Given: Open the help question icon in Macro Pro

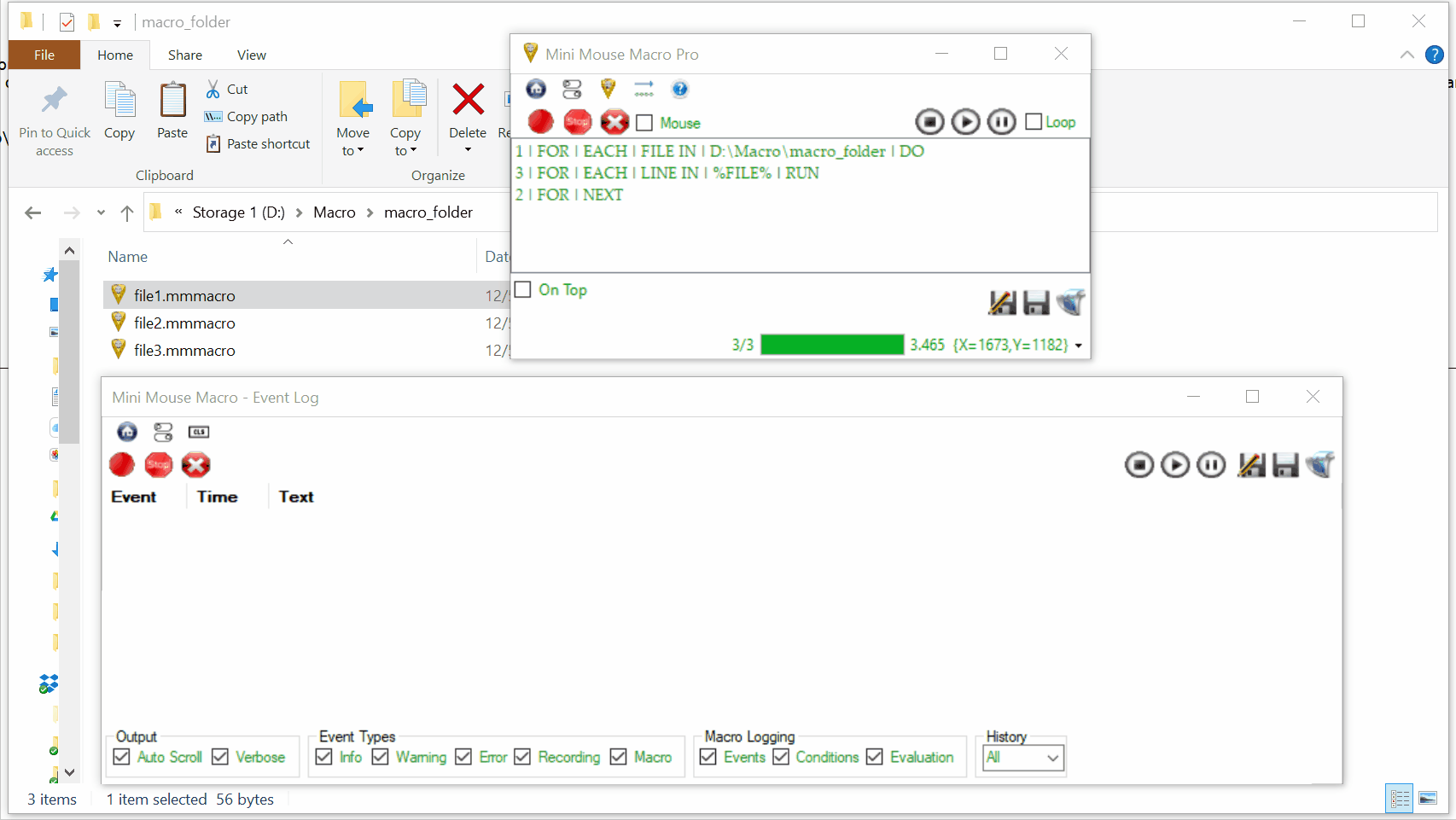Looking at the screenshot, I should (x=679, y=89).
